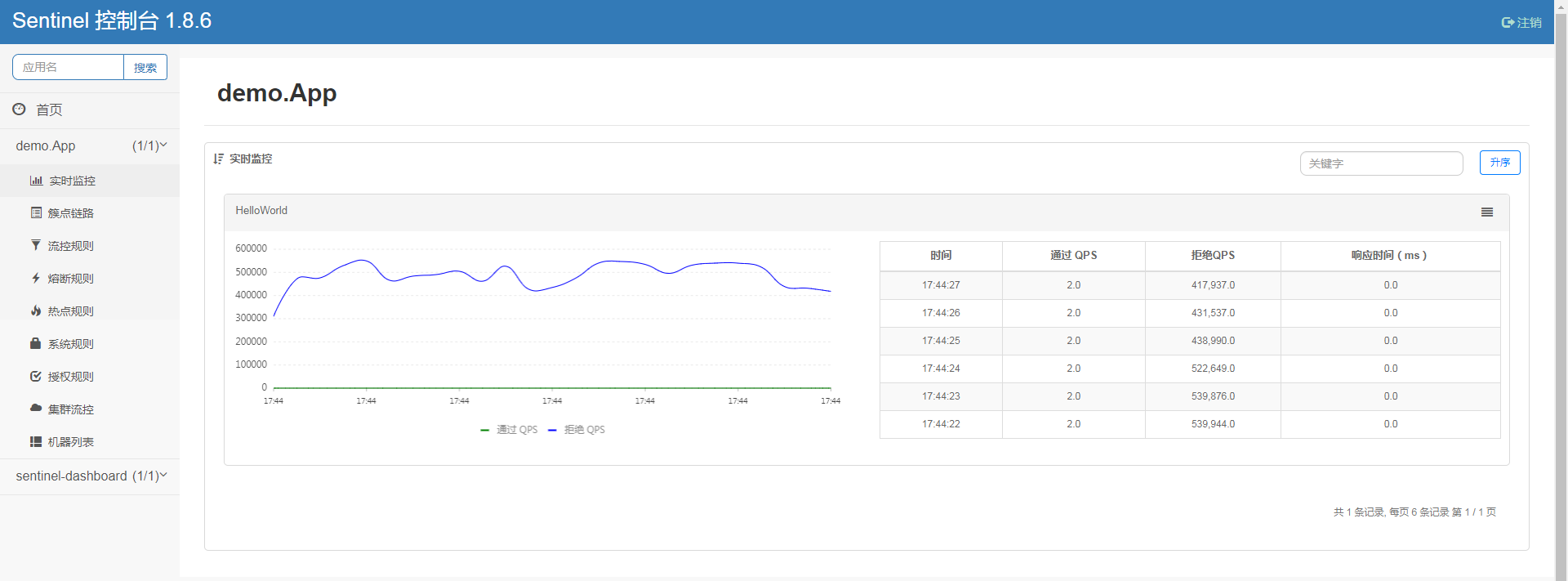Click the flow control rules funnel icon
The width and height of the screenshot is (1568, 581).
tap(36, 245)
